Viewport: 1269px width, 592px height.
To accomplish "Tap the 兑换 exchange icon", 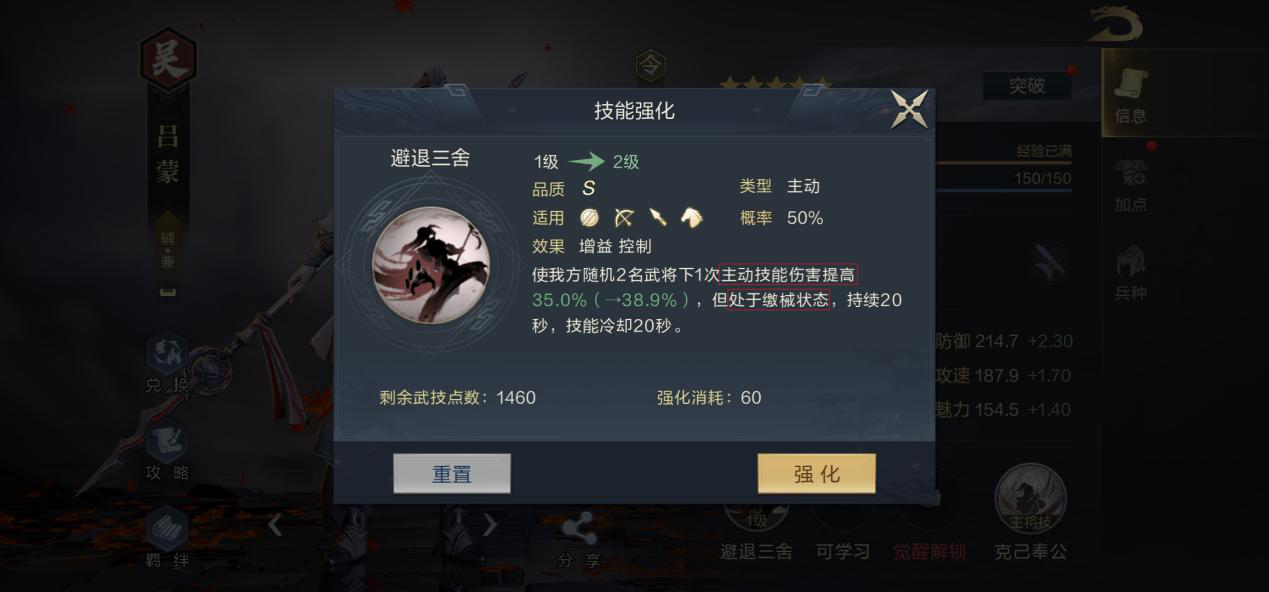I will click(167, 364).
